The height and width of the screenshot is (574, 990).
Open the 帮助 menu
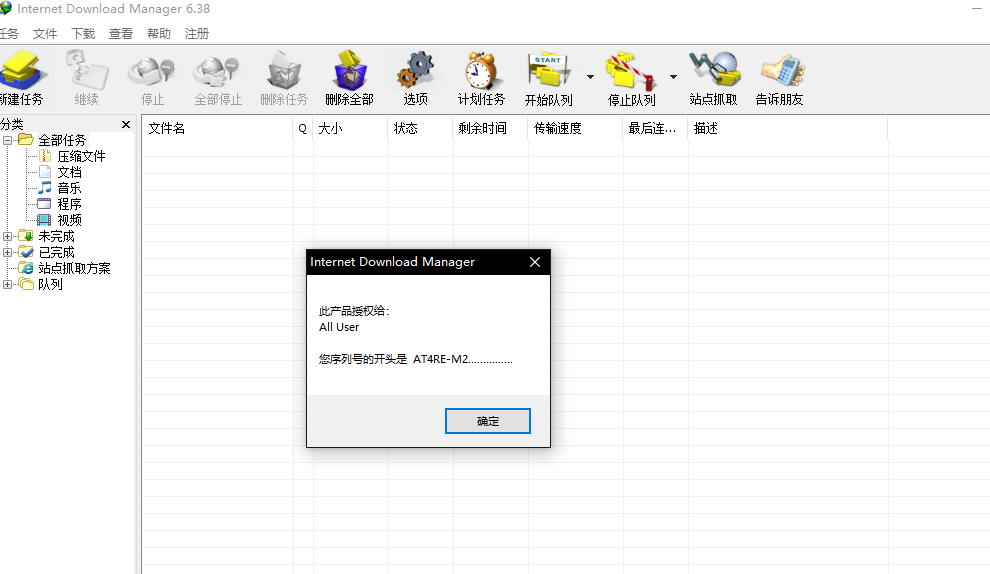(x=158, y=33)
